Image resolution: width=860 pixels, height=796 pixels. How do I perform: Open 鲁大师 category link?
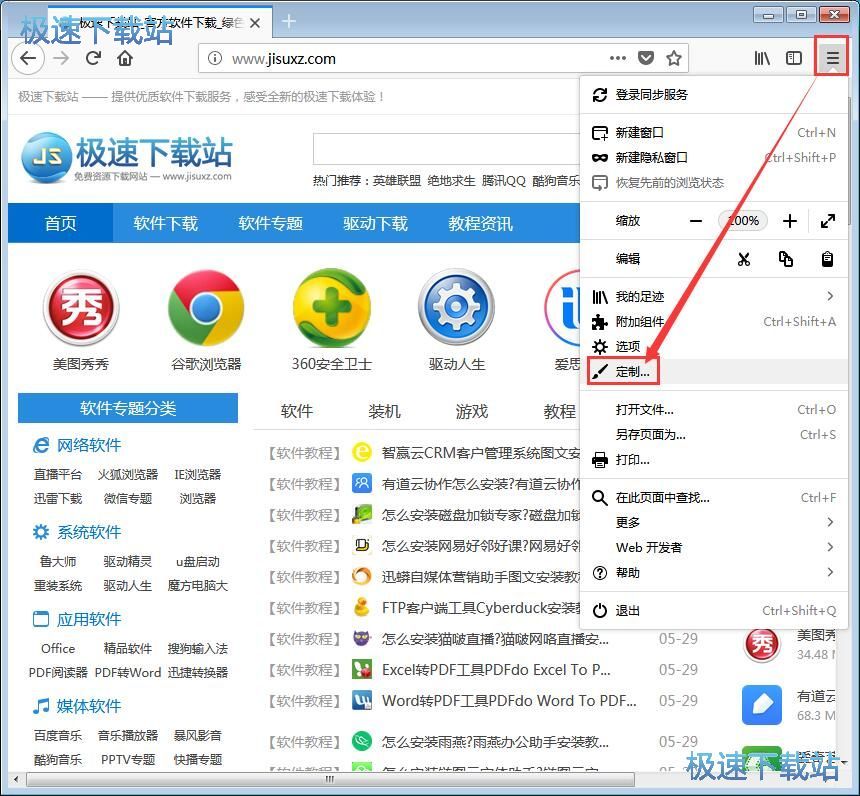pyautogui.click(x=58, y=561)
